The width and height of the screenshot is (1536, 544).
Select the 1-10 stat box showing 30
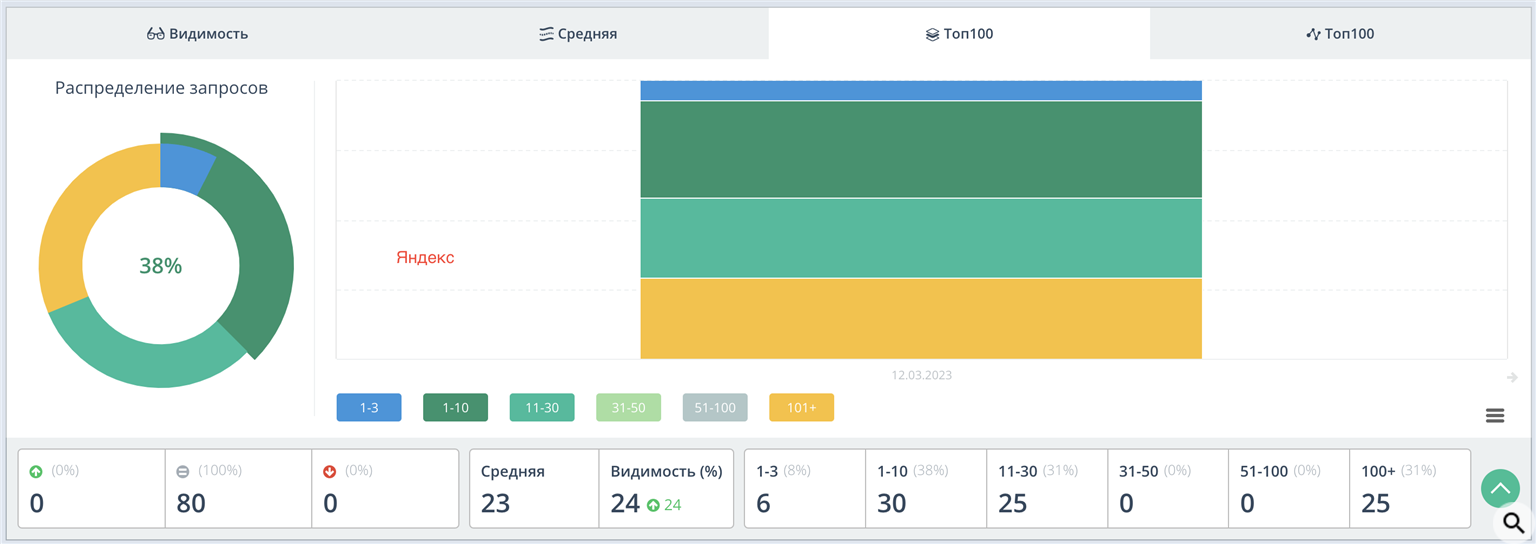926,488
